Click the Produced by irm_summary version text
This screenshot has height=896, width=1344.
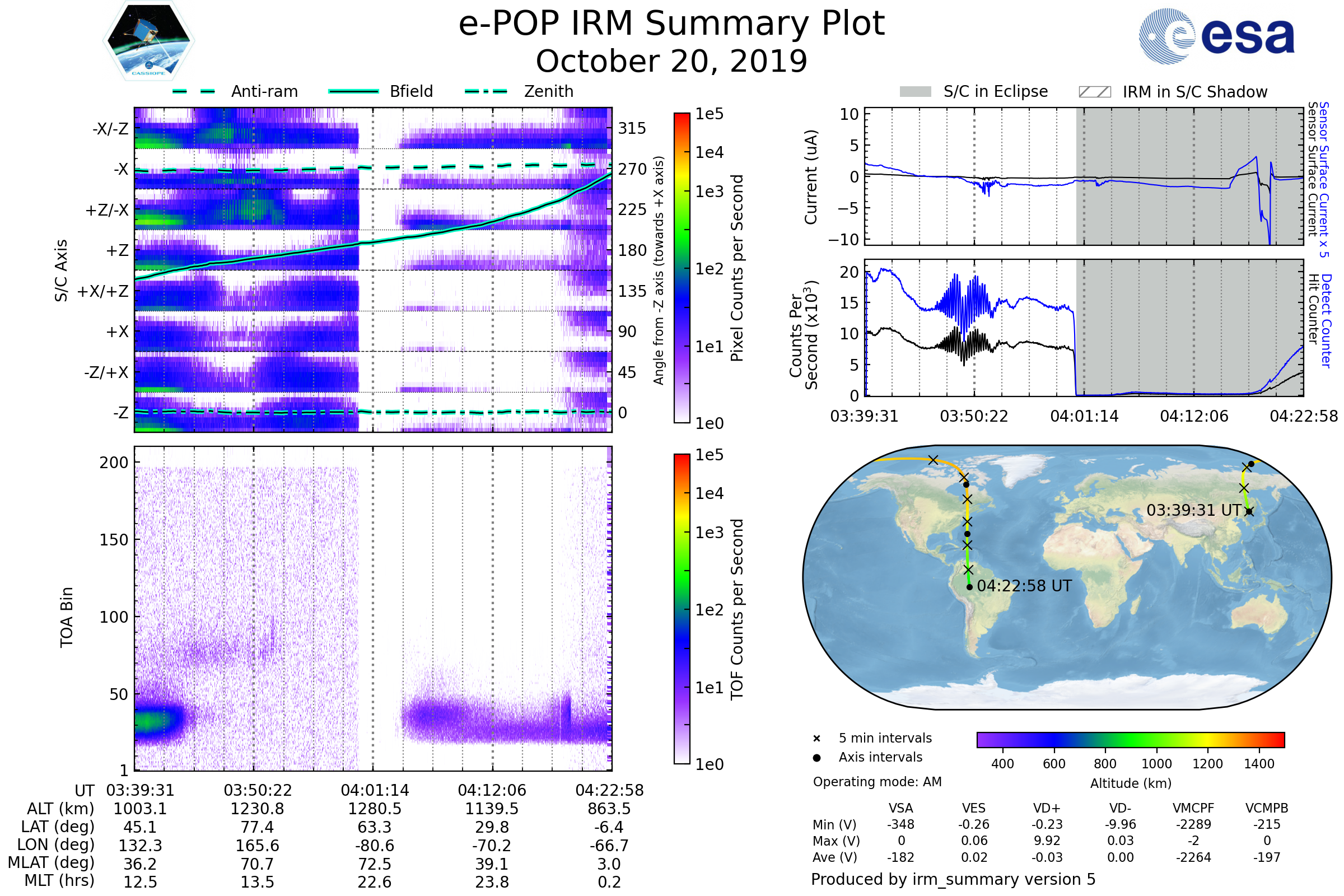pyautogui.click(x=953, y=879)
